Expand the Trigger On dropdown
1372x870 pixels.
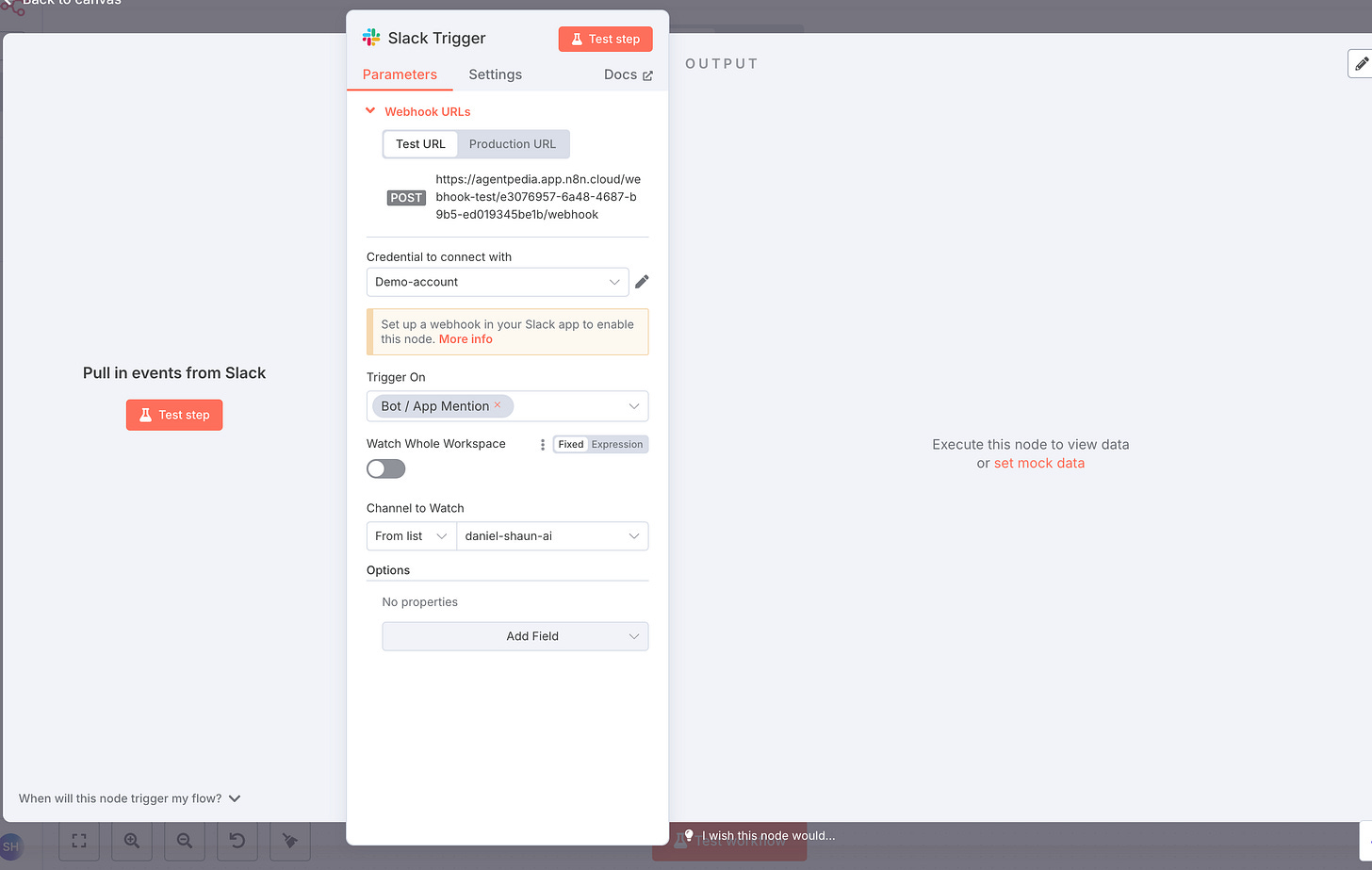[x=634, y=406]
